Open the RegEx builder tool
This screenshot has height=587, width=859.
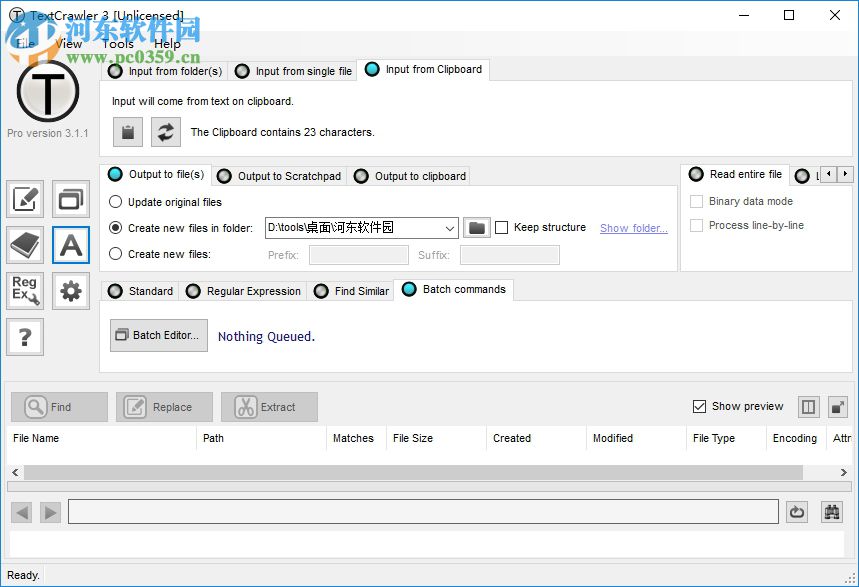click(x=24, y=291)
